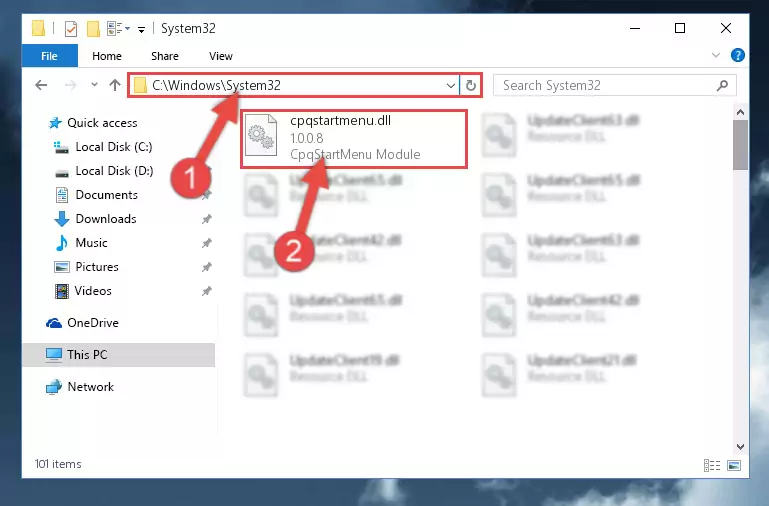Refresh the System32 folder
The height and width of the screenshot is (506, 769).
point(471,85)
